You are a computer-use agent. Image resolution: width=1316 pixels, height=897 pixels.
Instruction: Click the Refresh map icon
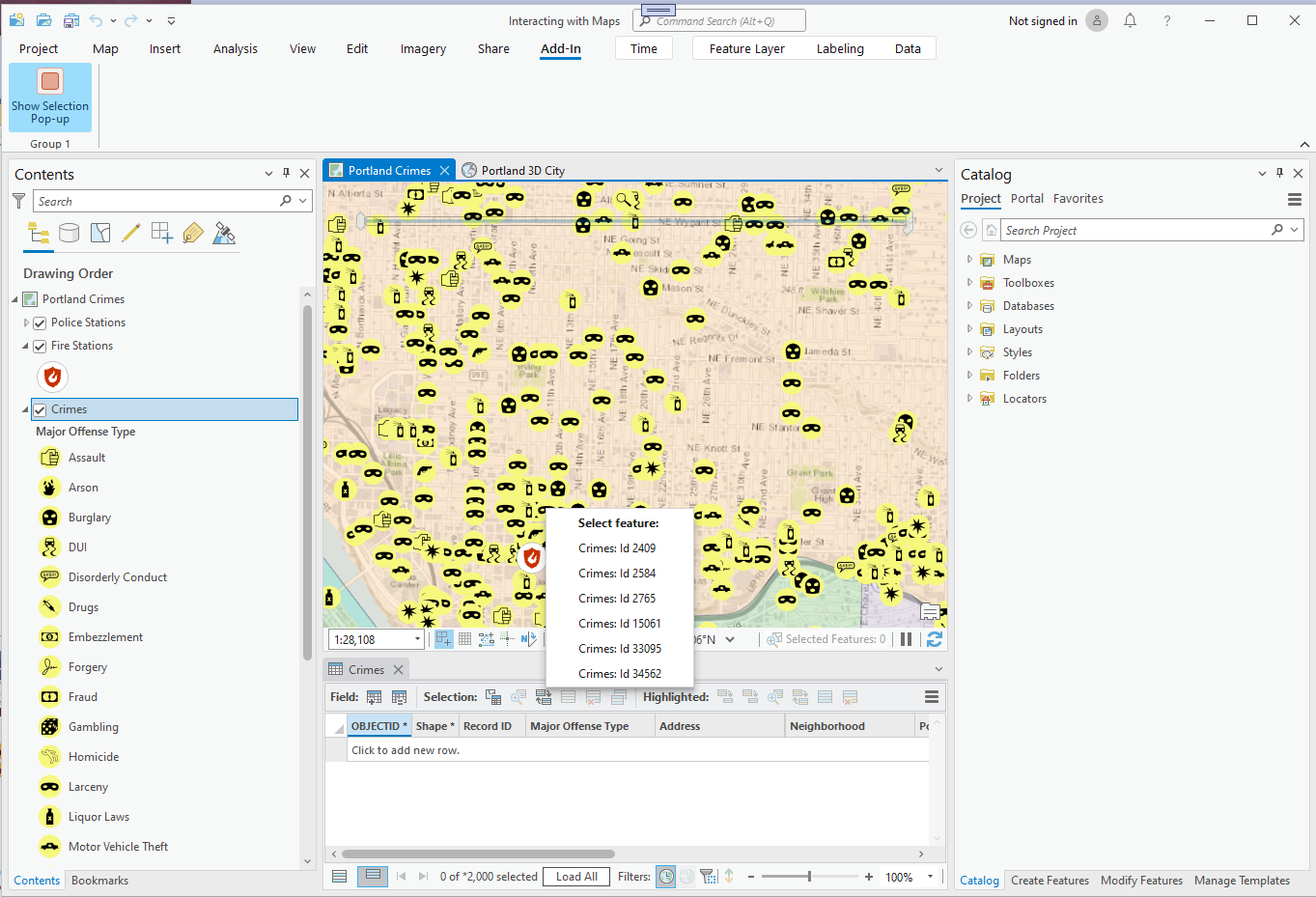click(x=934, y=639)
